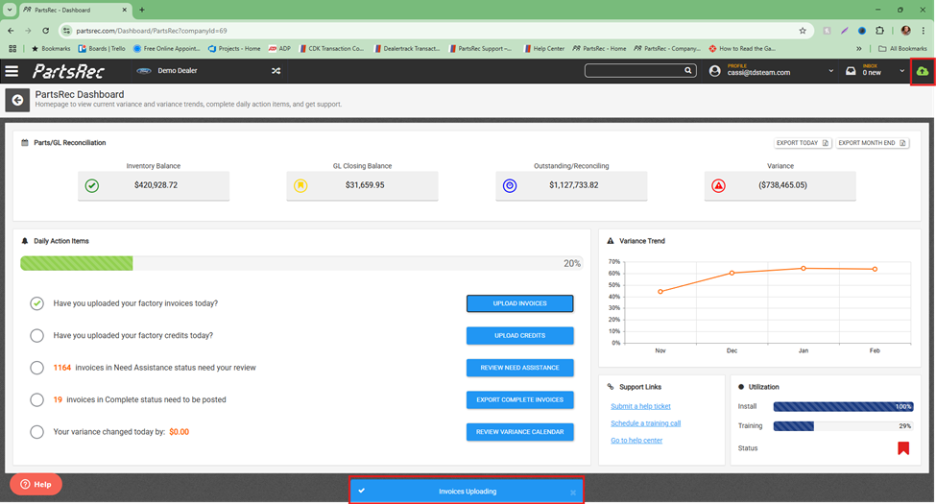Toggle the Complete status invoices circle
Viewport: 936px width, 504px height.
click(x=37, y=399)
